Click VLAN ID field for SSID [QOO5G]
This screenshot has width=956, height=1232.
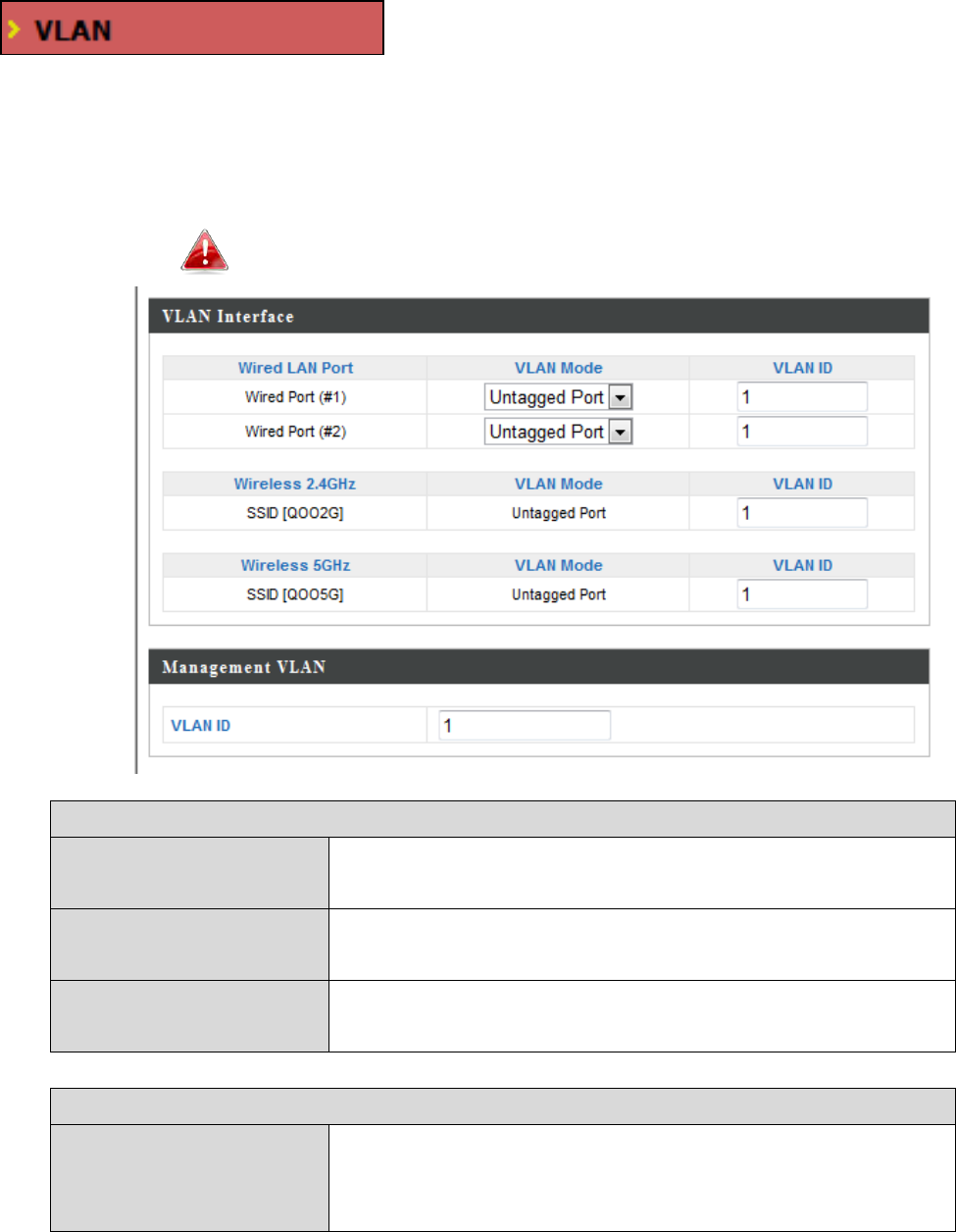point(802,594)
